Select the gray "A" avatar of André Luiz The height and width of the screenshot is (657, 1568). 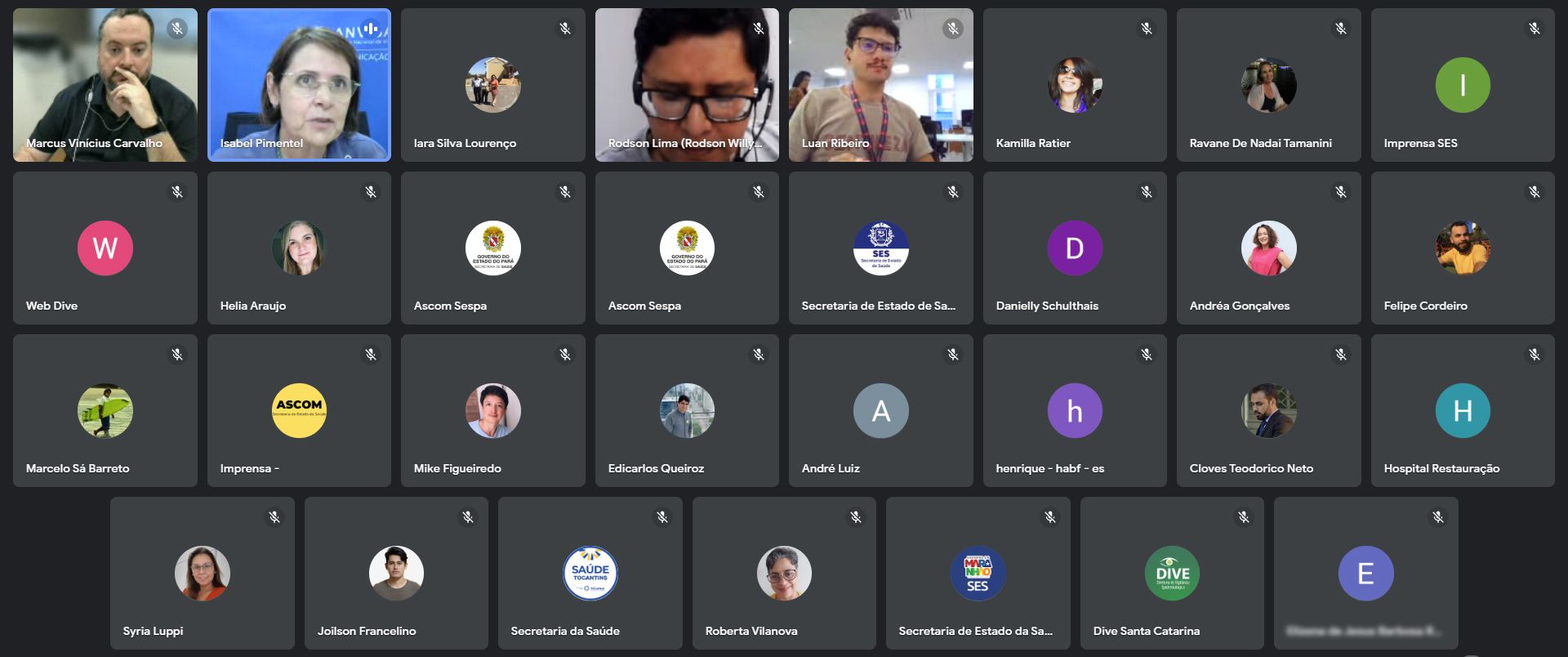(880, 410)
